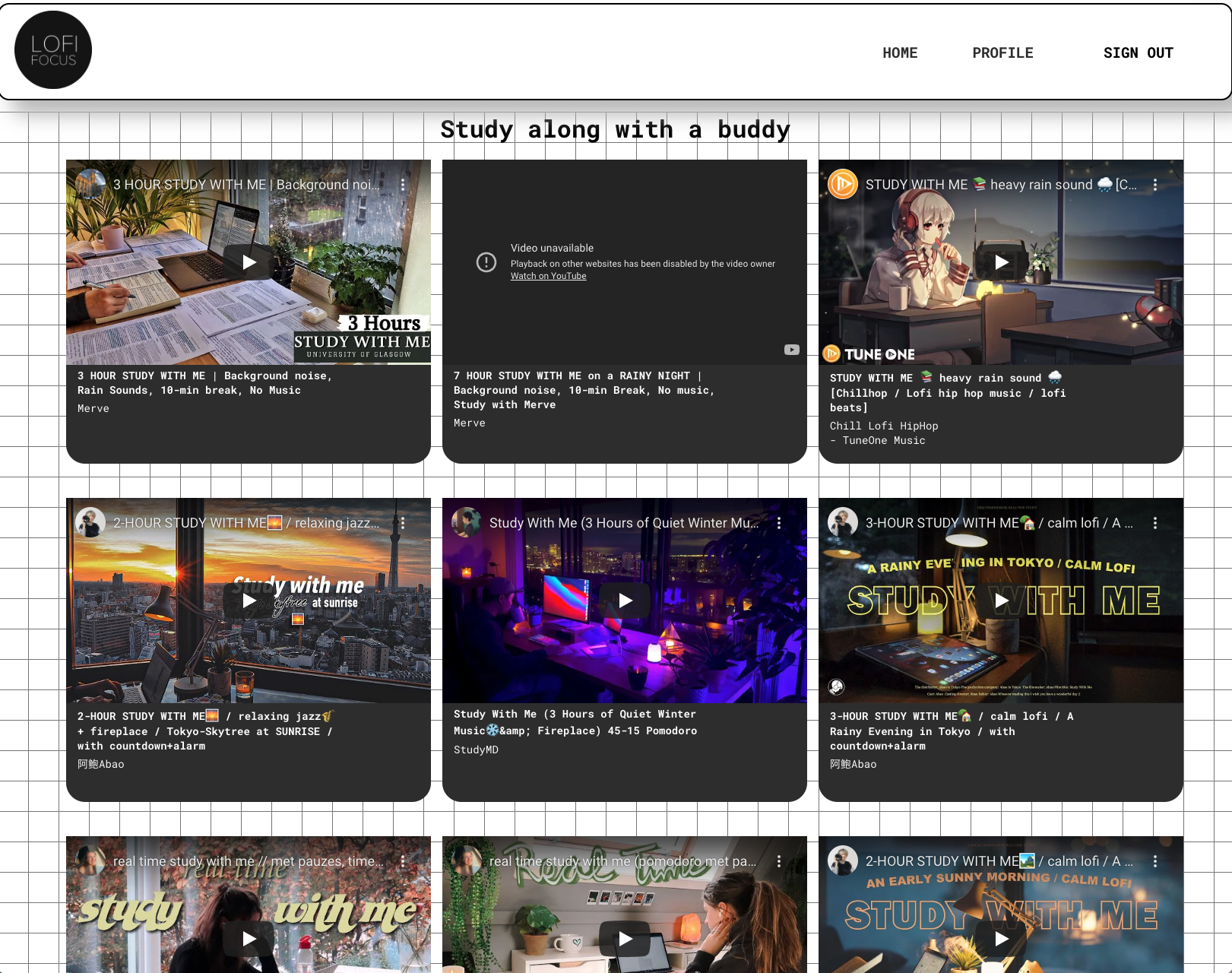Click Abao's avatar on the rainy Tokyo video

coord(843,522)
